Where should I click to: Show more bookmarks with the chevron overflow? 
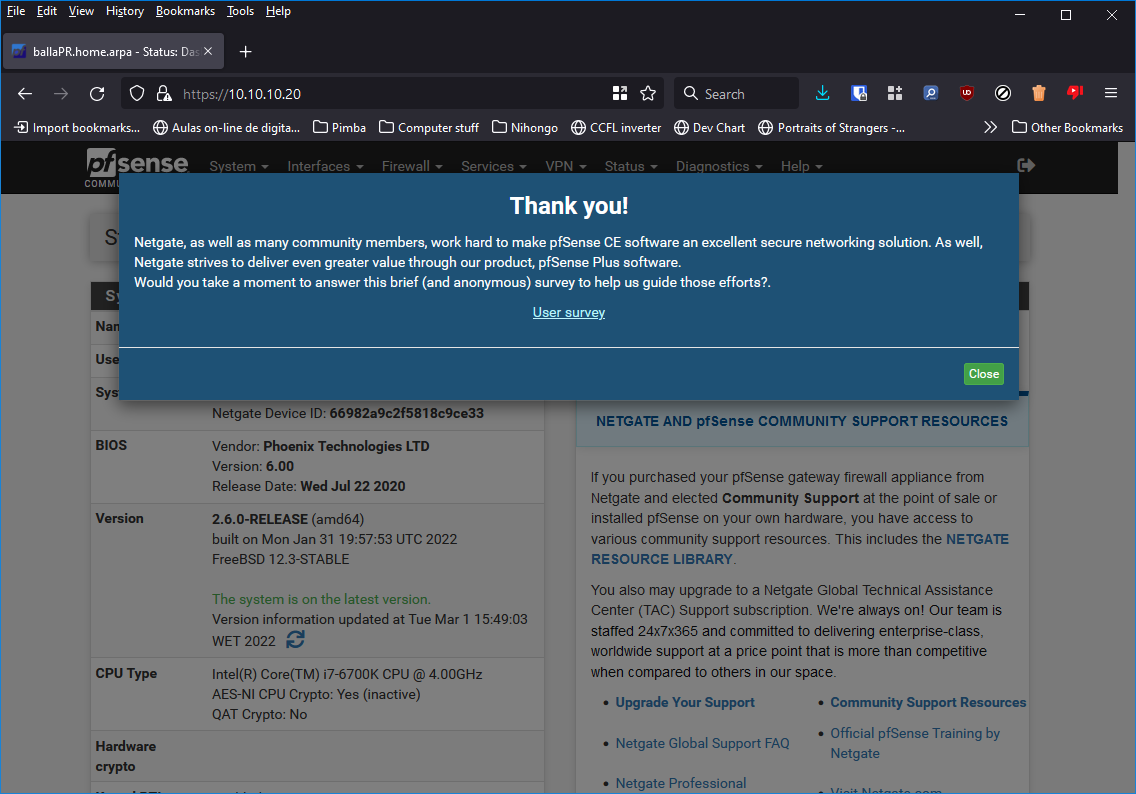click(x=990, y=127)
